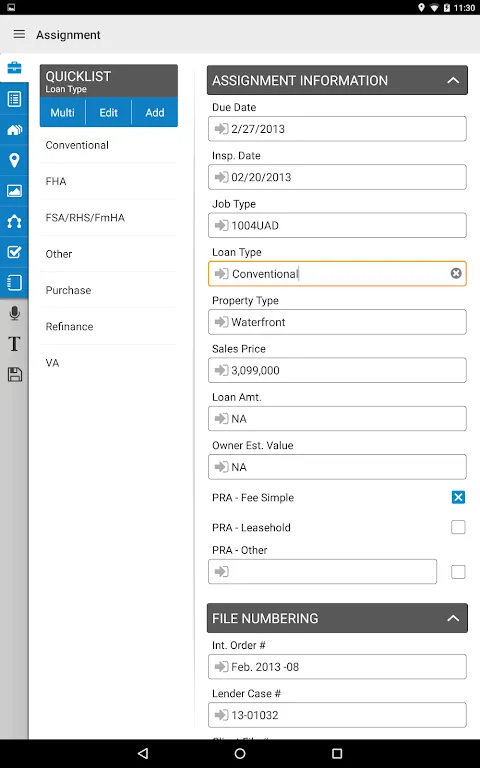The height and width of the screenshot is (768, 480).
Task: Tap the Edit quicklist button
Action: point(109,112)
